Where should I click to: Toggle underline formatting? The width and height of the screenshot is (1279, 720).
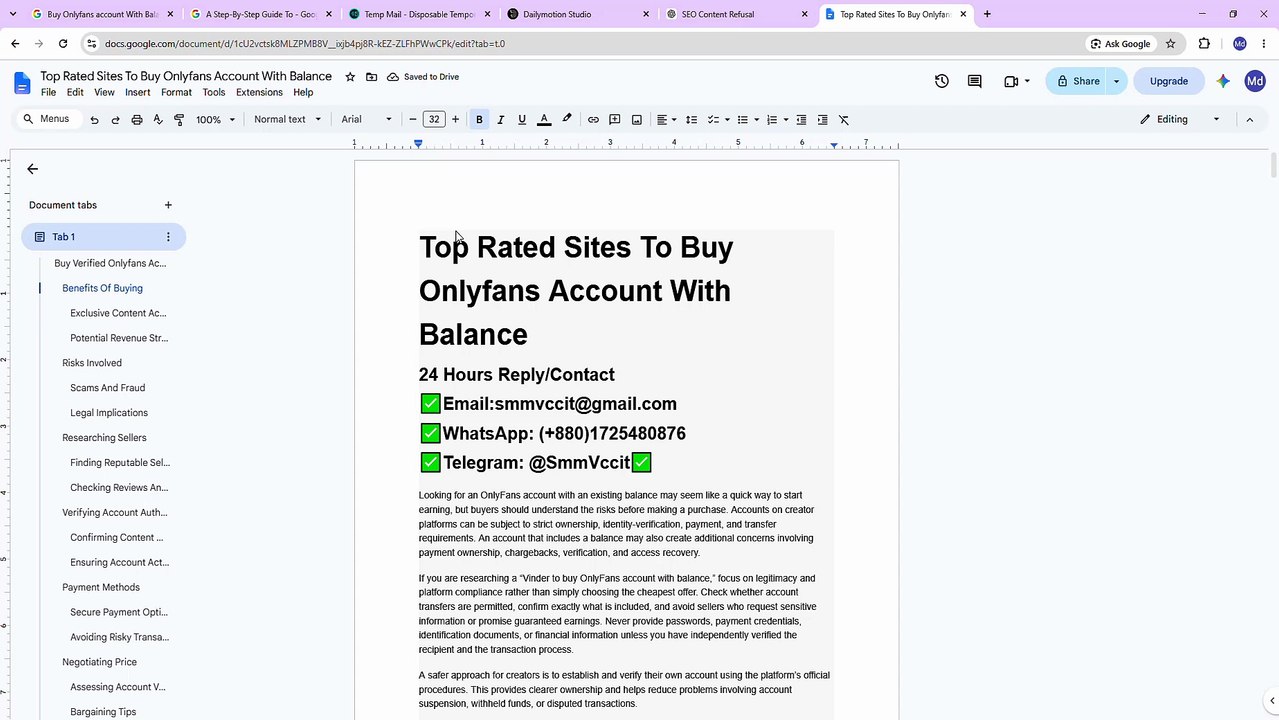[522, 120]
